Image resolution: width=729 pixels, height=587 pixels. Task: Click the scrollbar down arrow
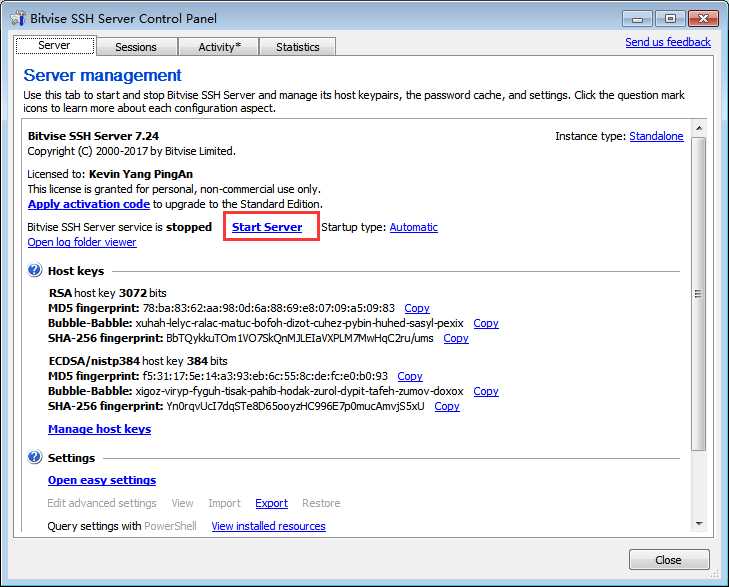(699, 524)
